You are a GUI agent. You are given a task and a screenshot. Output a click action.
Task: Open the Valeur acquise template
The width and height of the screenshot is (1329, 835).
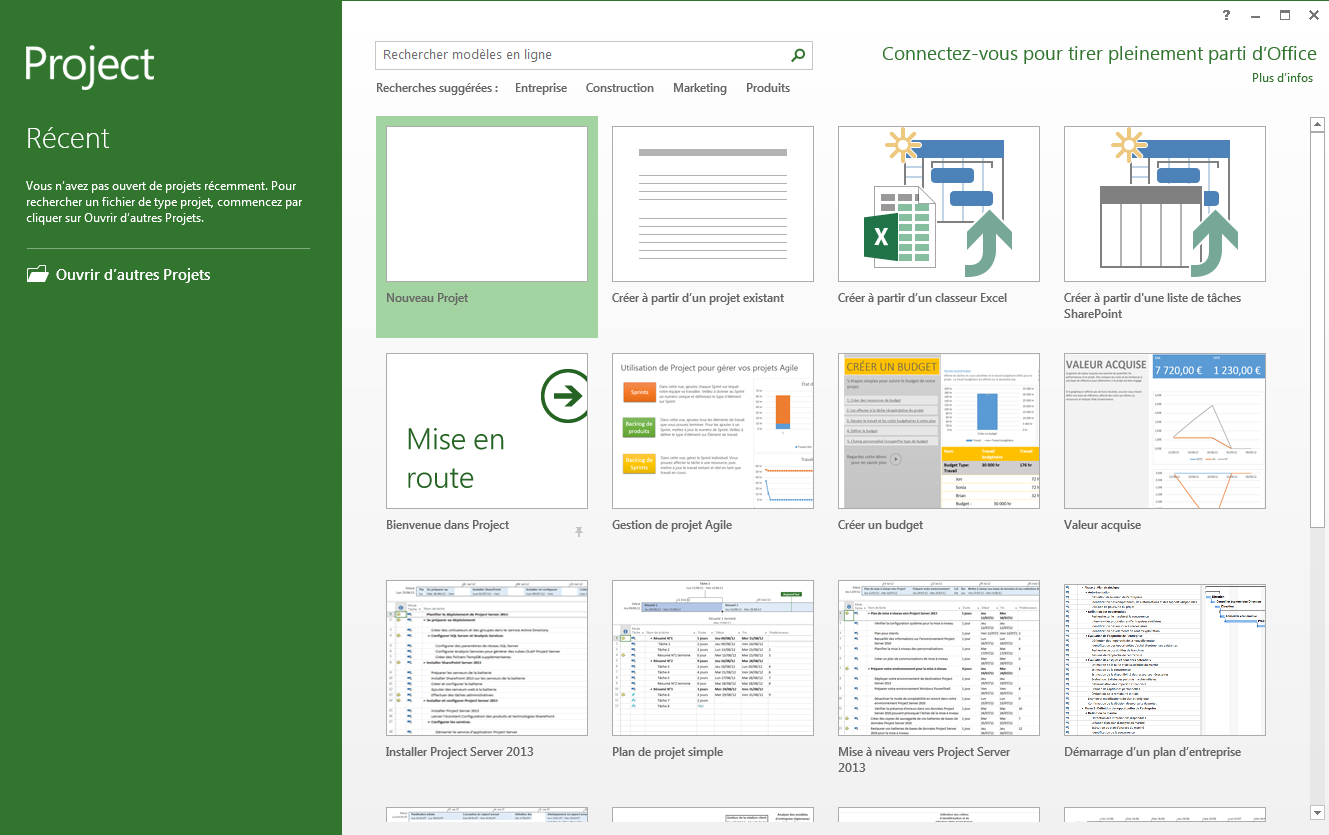(x=1165, y=431)
